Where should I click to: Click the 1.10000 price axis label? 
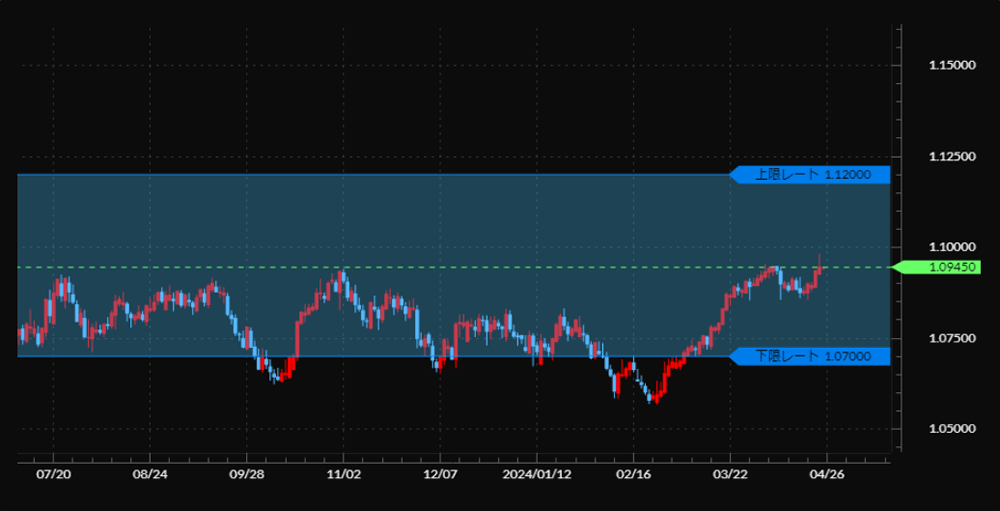[952, 247]
